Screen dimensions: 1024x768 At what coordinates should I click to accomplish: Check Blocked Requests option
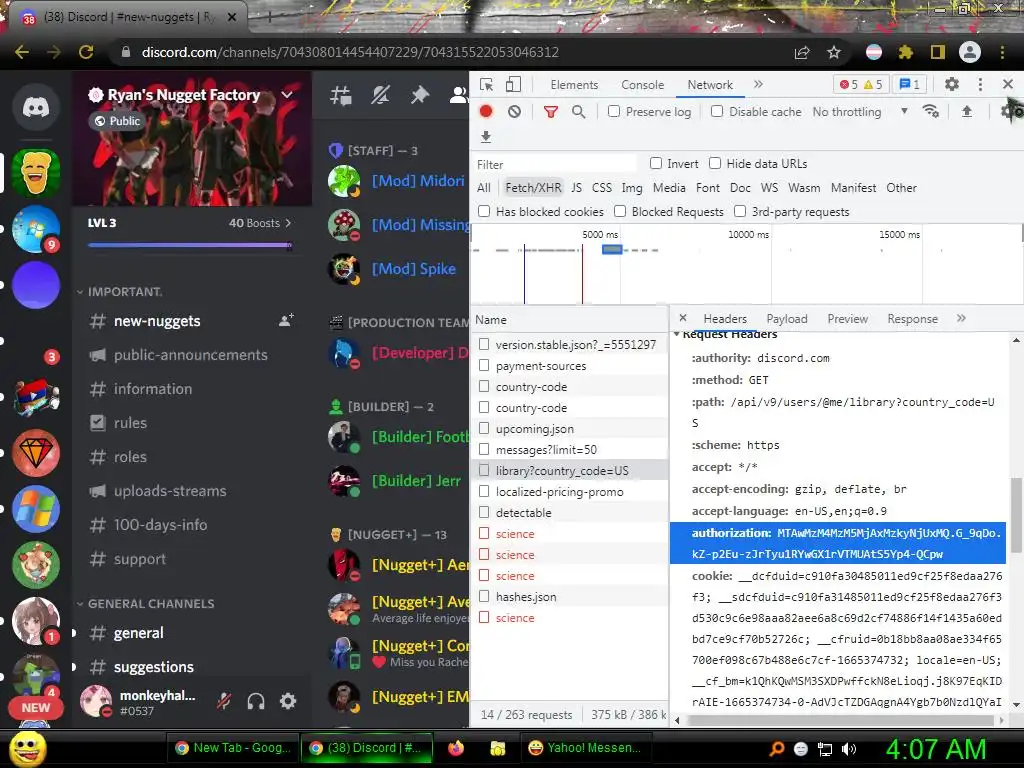(620, 211)
